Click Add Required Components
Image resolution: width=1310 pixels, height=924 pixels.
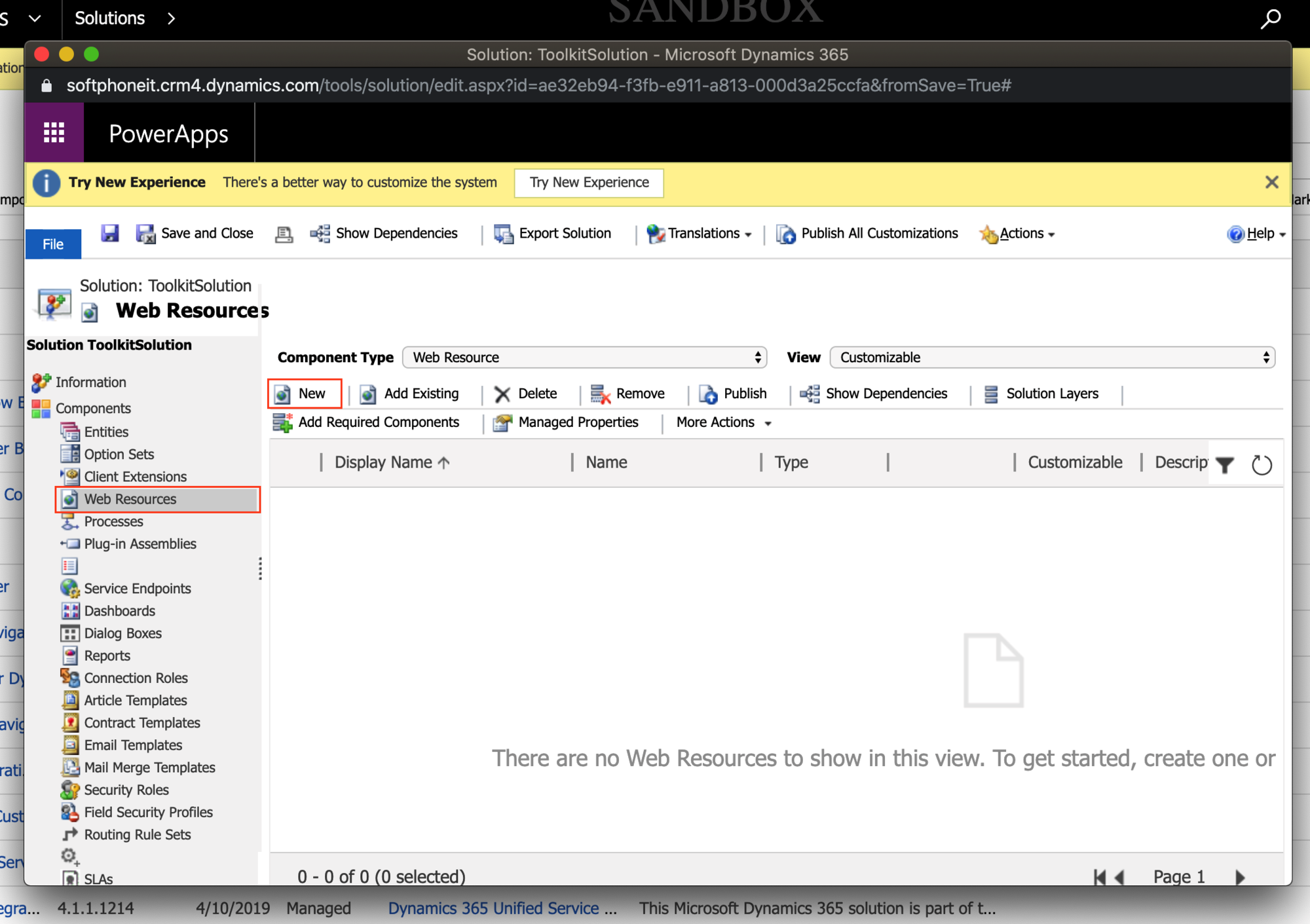coord(366,422)
